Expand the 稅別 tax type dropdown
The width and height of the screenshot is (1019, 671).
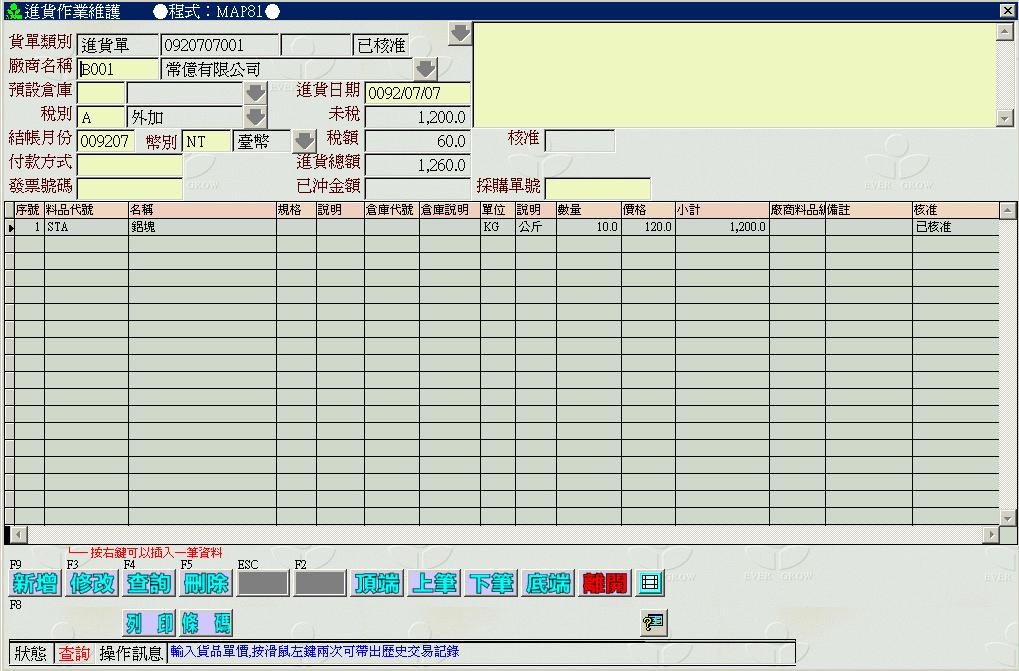pos(256,117)
